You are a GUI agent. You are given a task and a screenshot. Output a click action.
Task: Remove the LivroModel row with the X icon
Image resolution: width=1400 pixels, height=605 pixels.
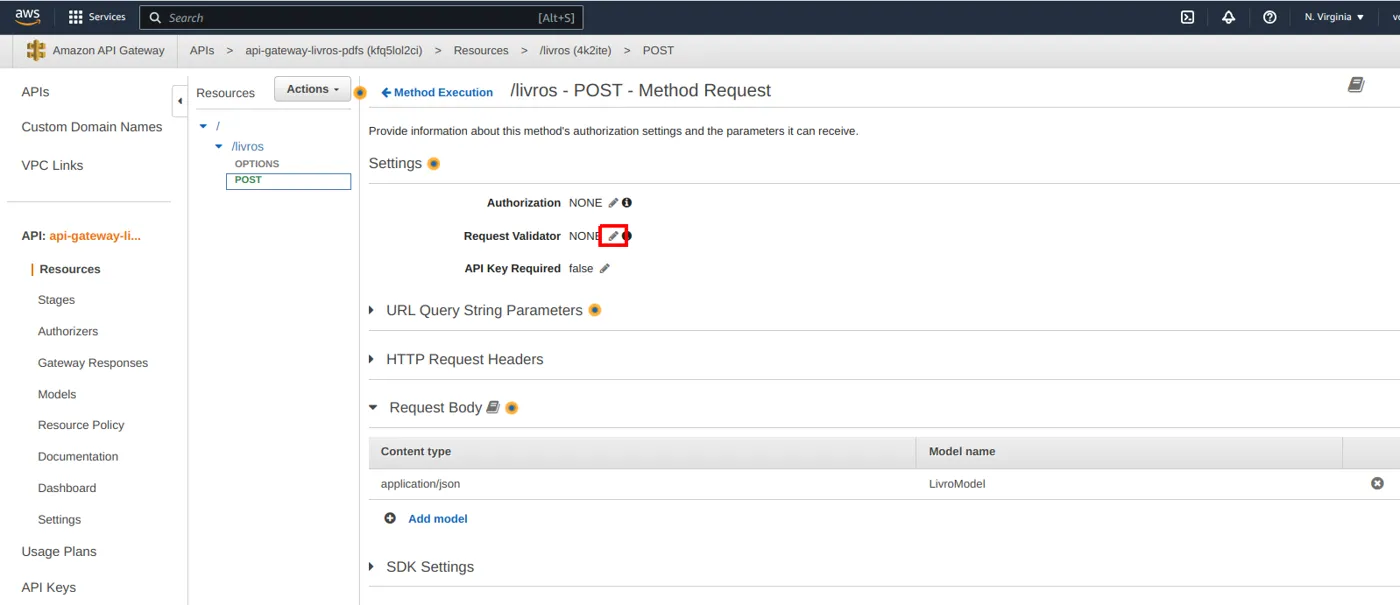[x=1377, y=483]
